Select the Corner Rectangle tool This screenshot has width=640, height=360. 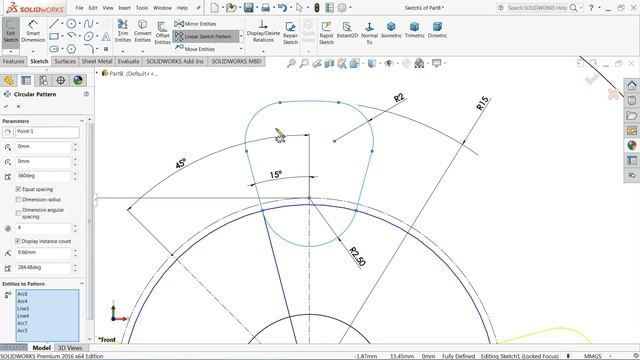53,36
